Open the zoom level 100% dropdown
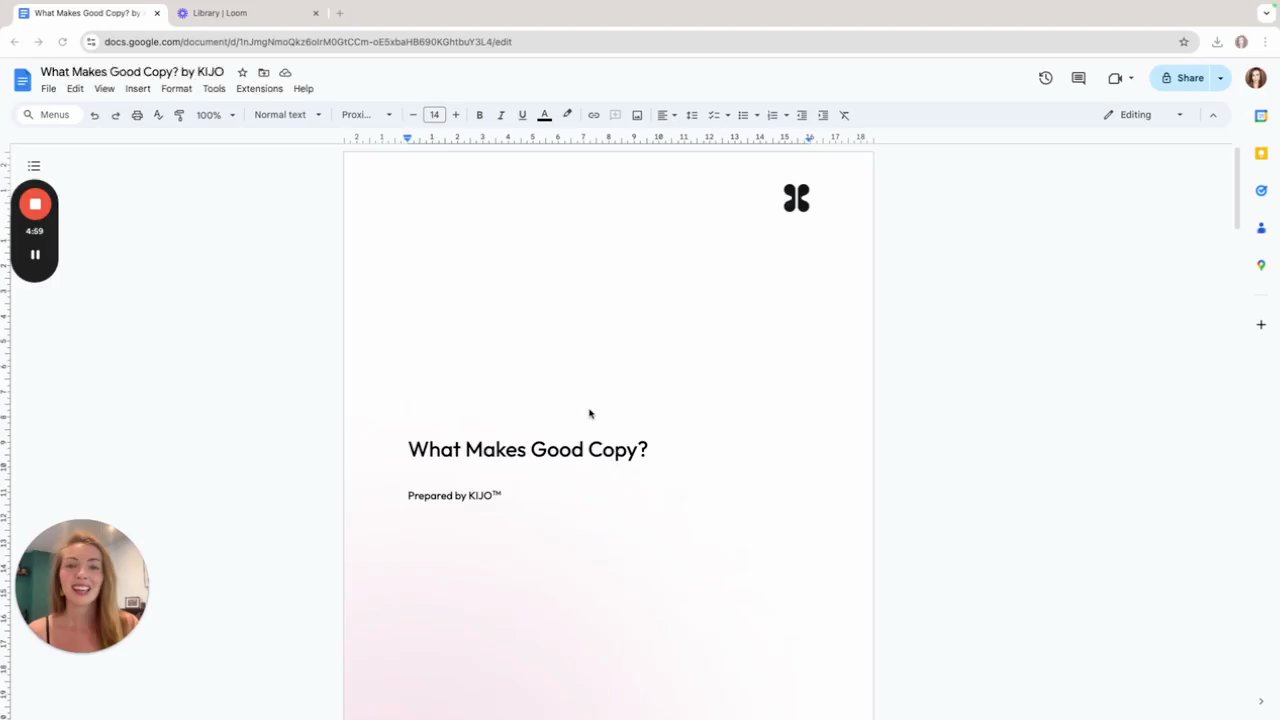Screen dimensions: 1280x720 click(216, 115)
